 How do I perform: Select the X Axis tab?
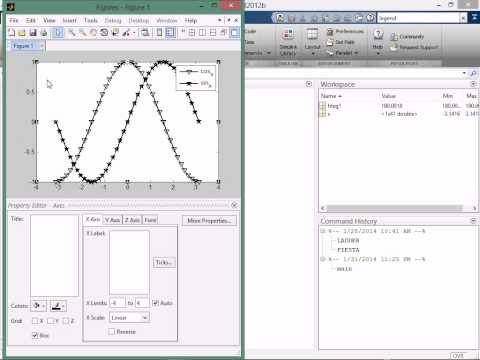tap(93, 219)
